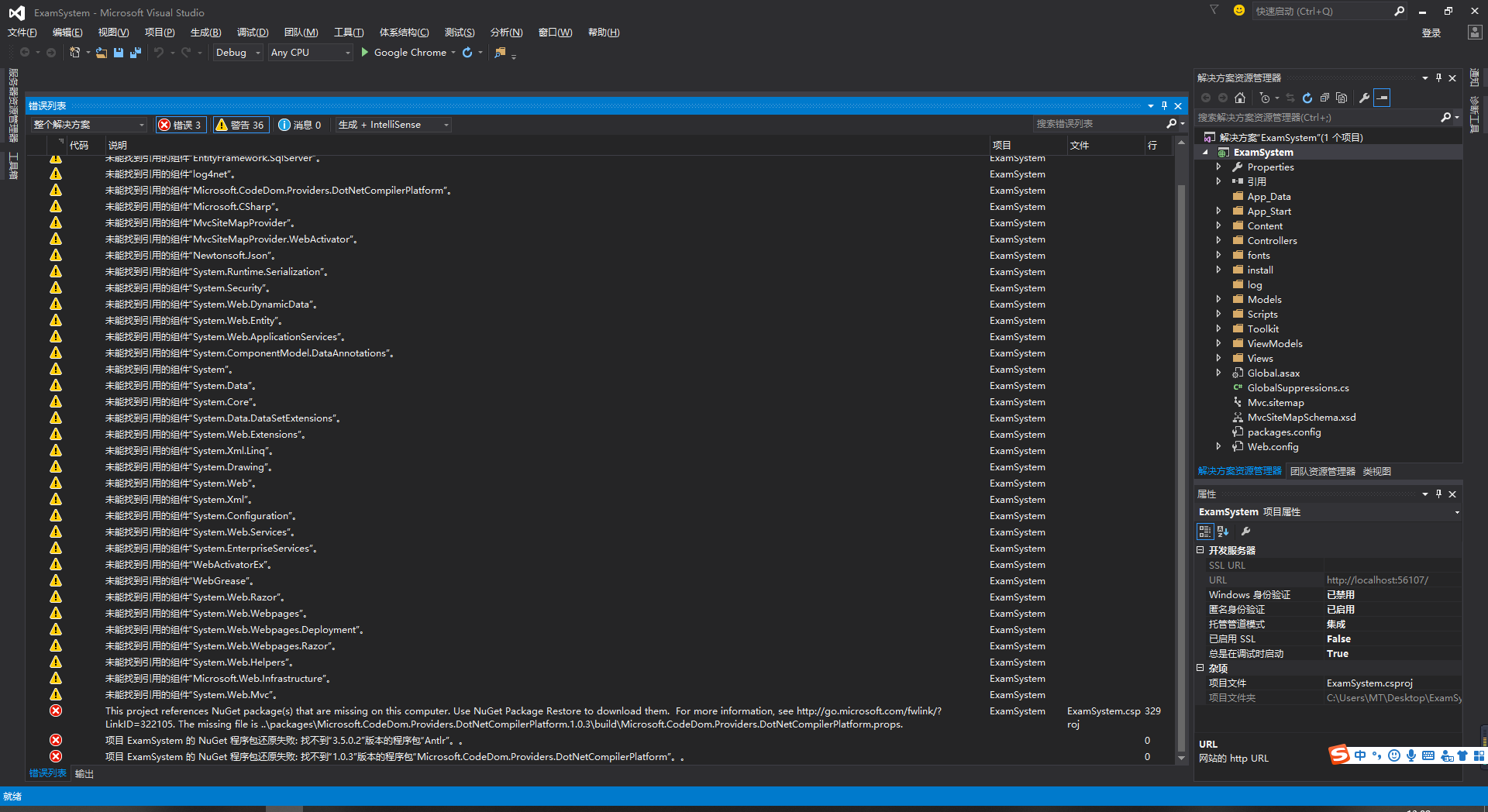Viewport: 1488px width, 812px height.
Task: Toggle the 消息 0 filter on
Action: (301, 125)
